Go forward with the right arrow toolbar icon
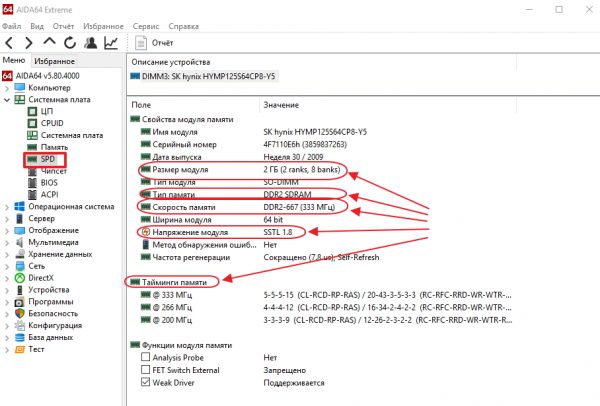600x406 pixels. tap(29, 42)
